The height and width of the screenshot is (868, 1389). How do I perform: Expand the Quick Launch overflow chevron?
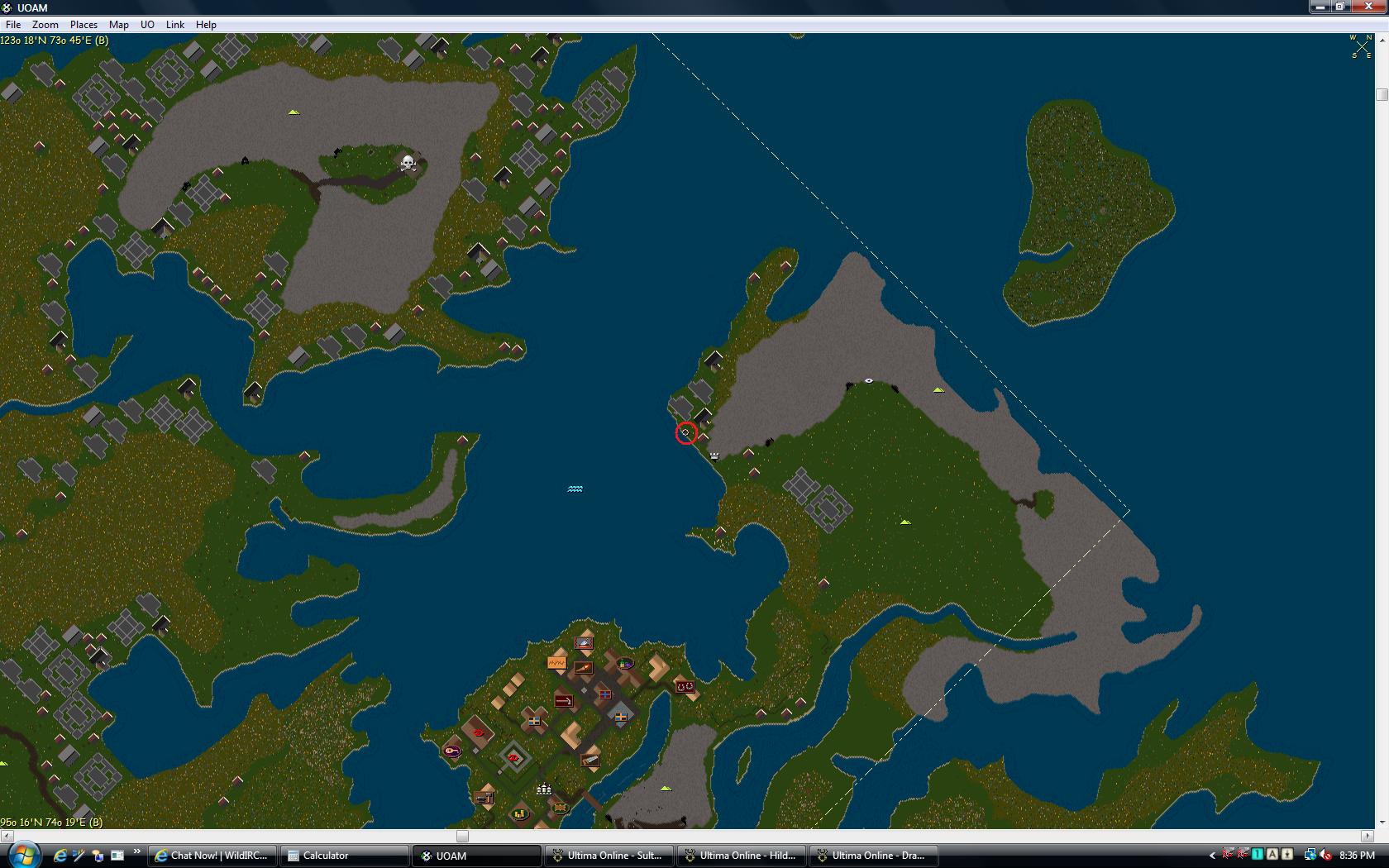[x=136, y=851]
